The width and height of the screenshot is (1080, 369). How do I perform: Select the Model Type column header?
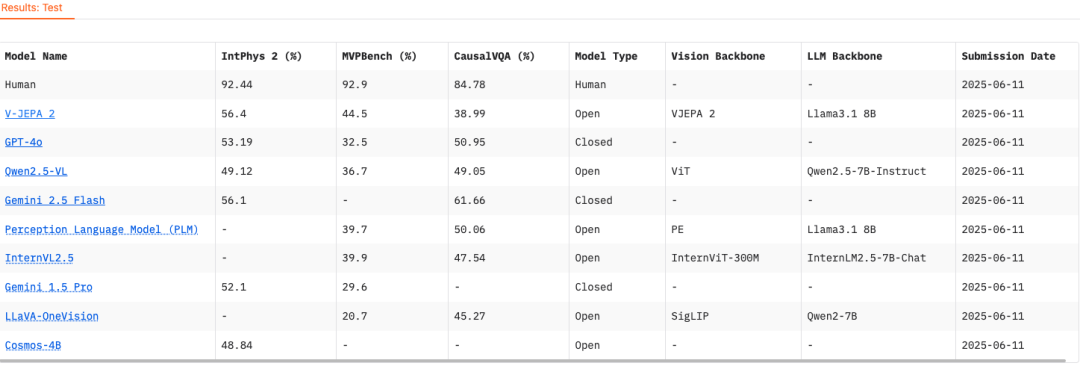click(606, 56)
